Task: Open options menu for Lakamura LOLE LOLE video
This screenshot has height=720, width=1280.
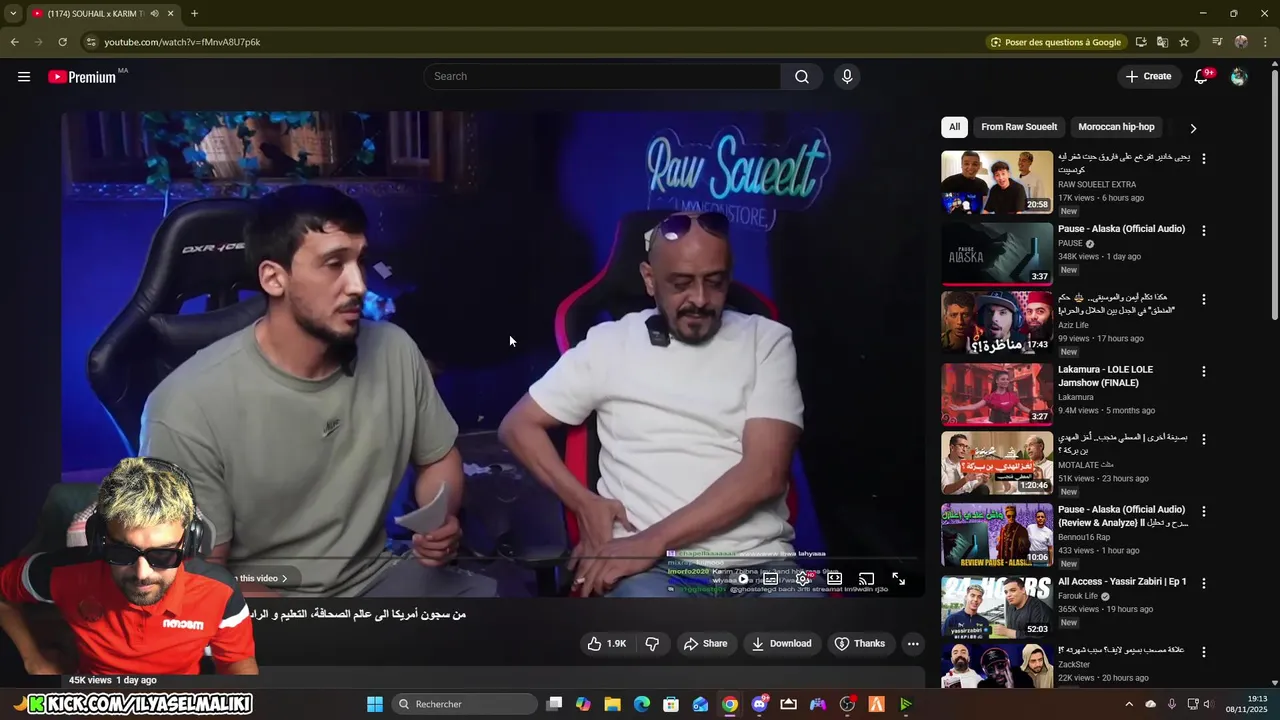Action: point(1204,371)
